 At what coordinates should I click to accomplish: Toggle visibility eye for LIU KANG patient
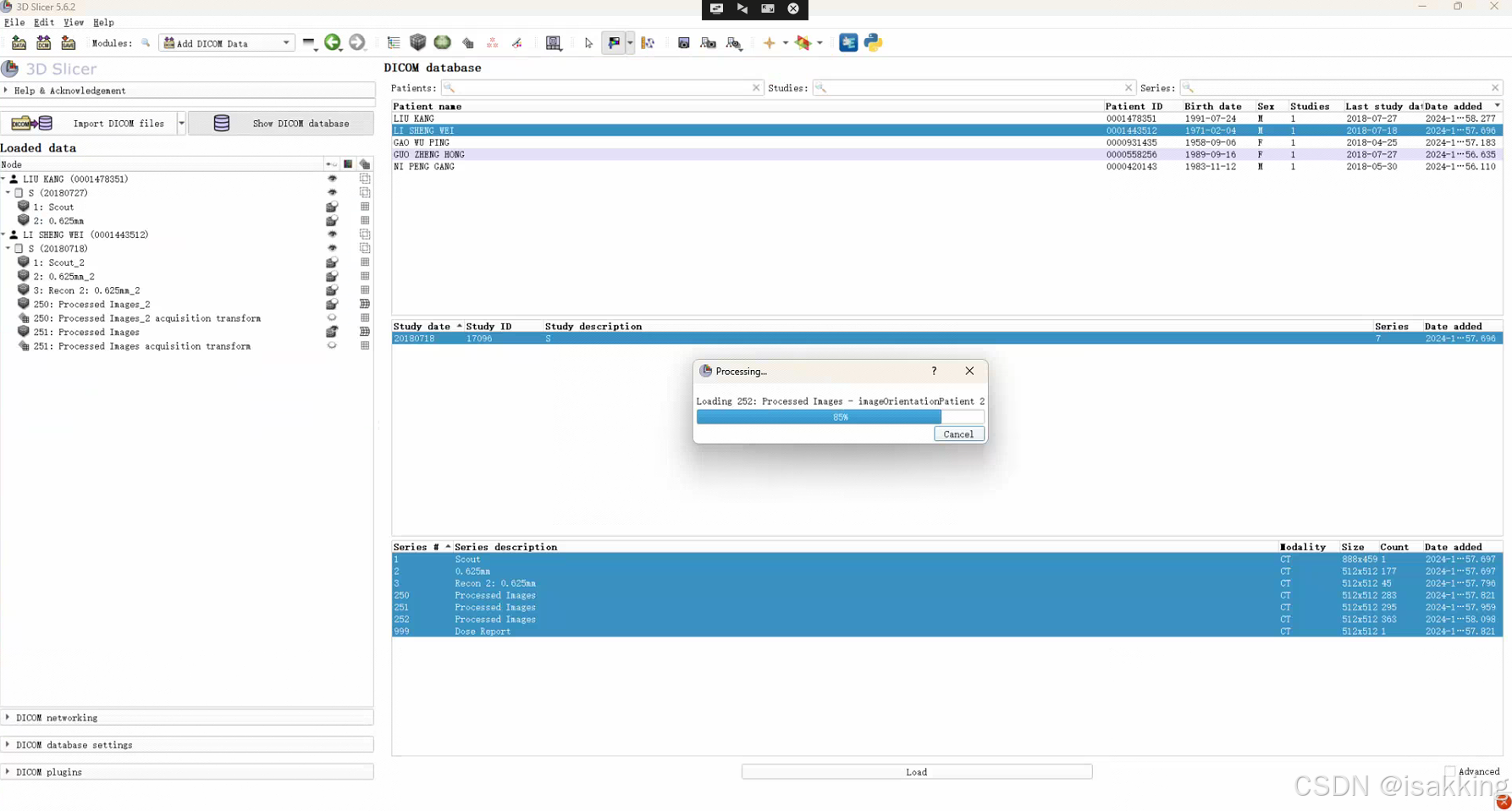click(332, 179)
